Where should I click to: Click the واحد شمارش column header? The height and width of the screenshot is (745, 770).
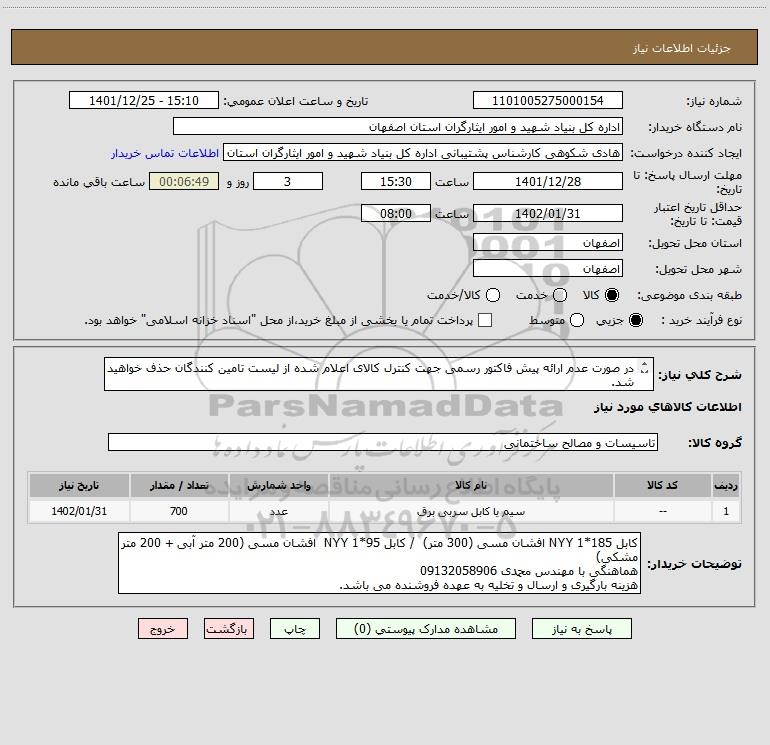pos(278,485)
